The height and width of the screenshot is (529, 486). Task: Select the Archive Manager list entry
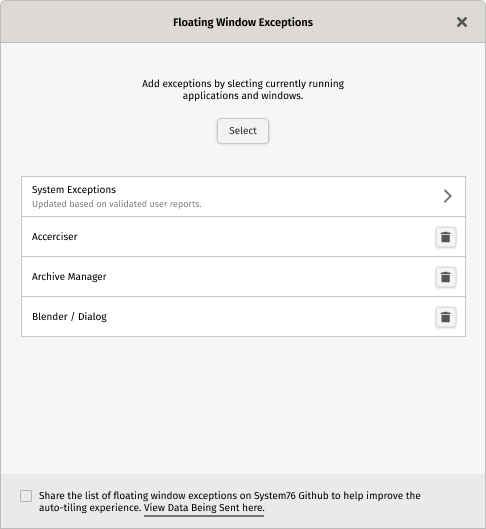pyautogui.click(x=243, y=277)
